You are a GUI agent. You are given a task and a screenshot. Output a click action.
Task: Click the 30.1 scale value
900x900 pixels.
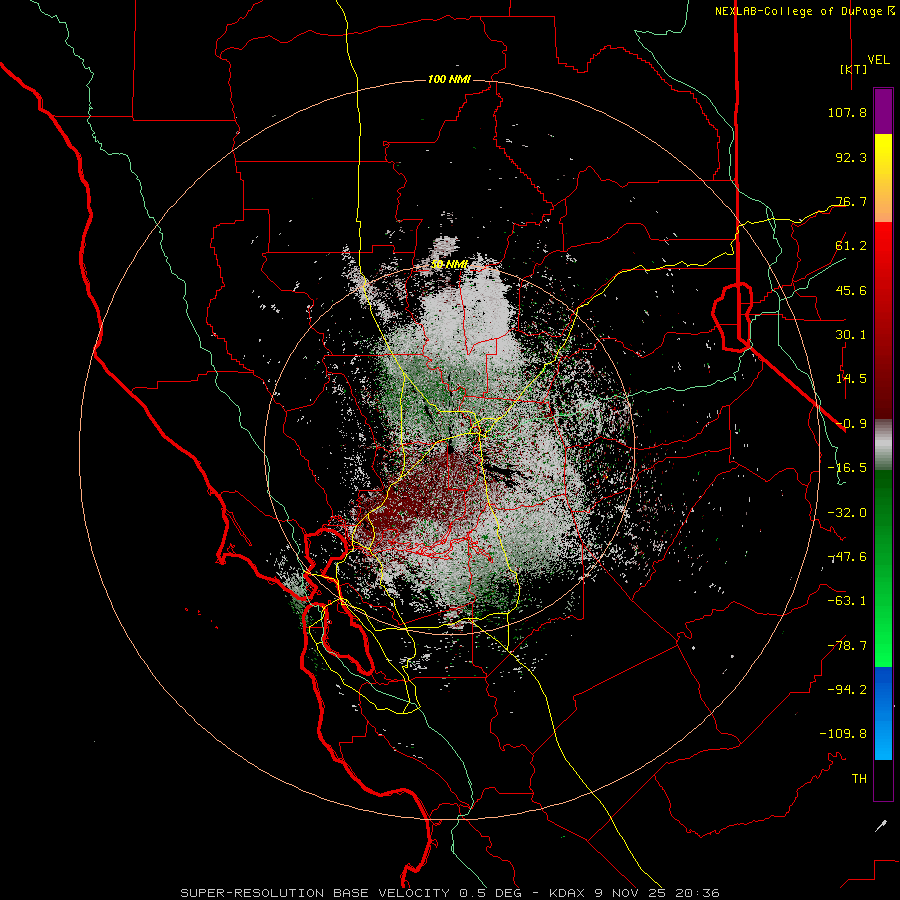851,335
